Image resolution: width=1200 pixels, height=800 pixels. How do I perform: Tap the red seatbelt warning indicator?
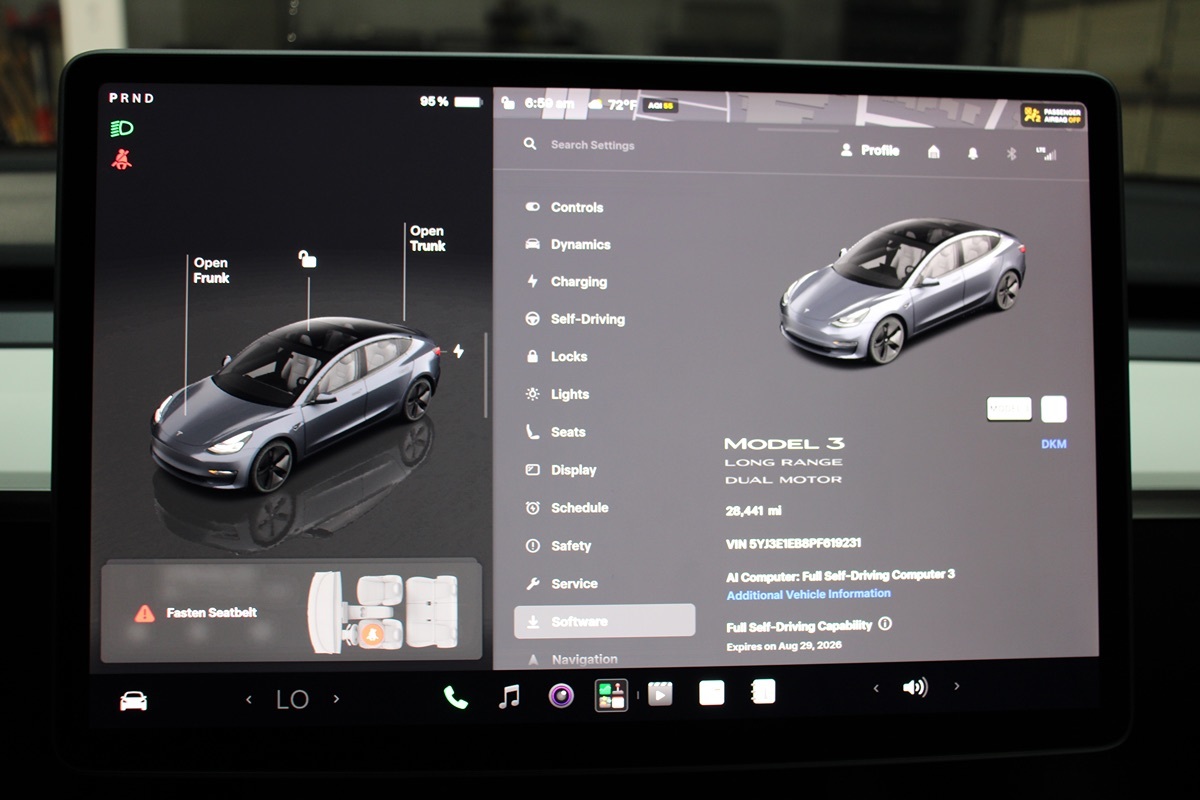tap(122, 159)
